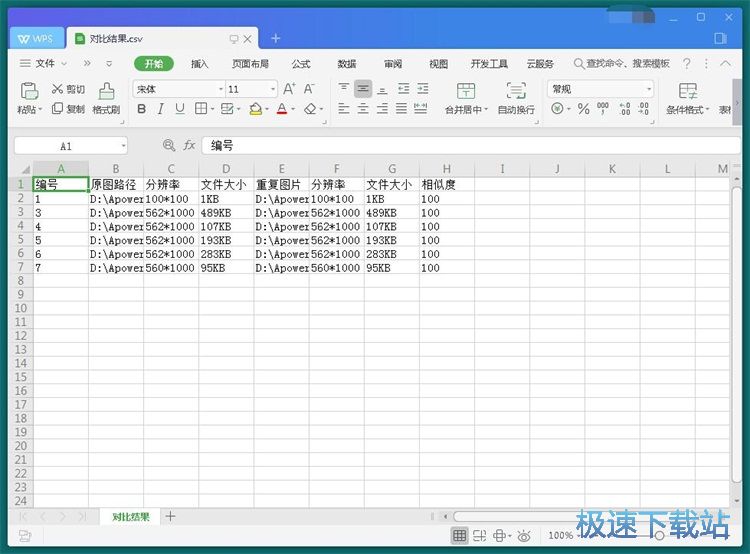Viewport: 750px width, 554px height.
Task: Click the clear formatting eraser icon
Action: point(310,109)
